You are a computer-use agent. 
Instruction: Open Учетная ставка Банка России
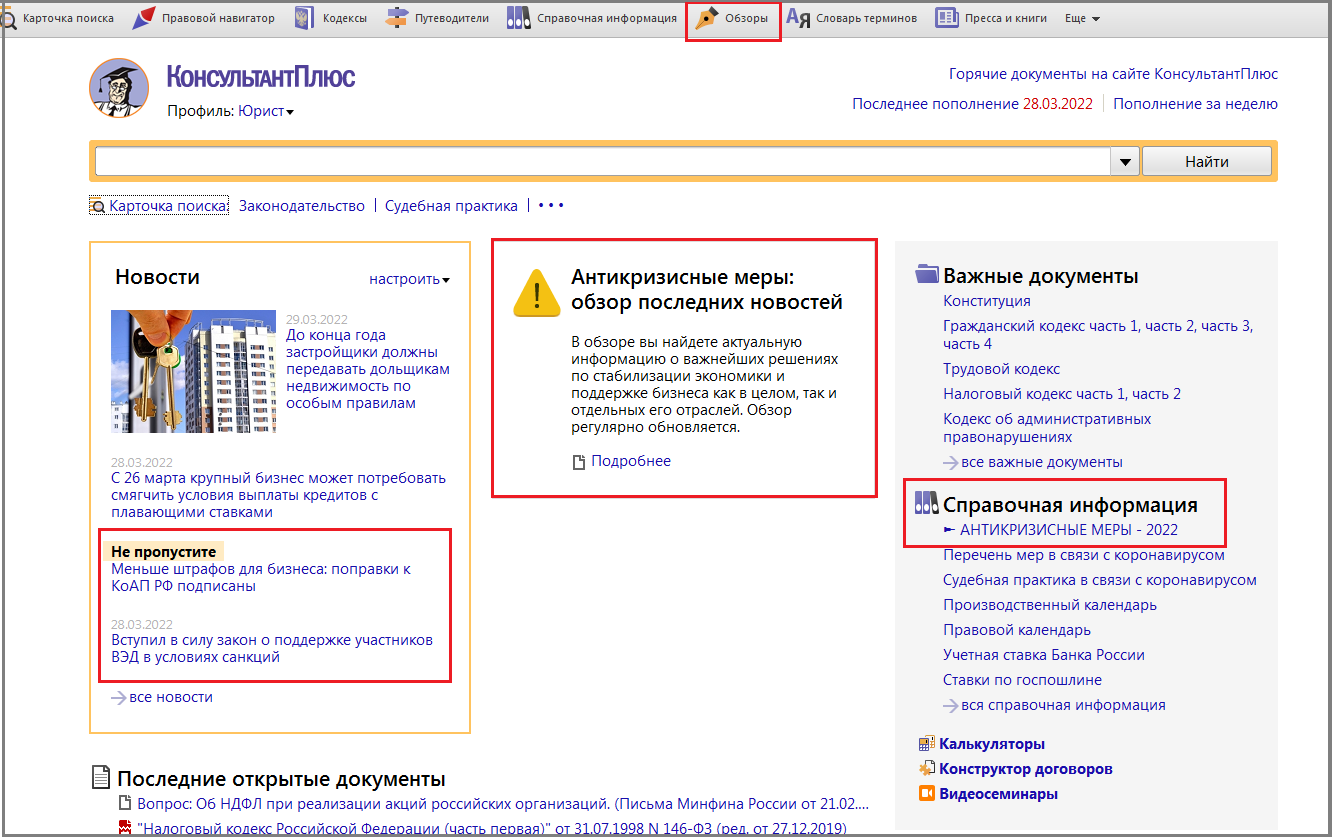1044,655
